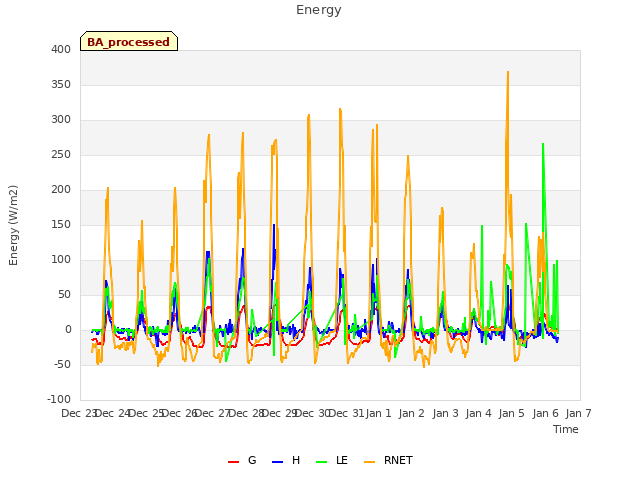Click the Energy chart title

(319, 10)
